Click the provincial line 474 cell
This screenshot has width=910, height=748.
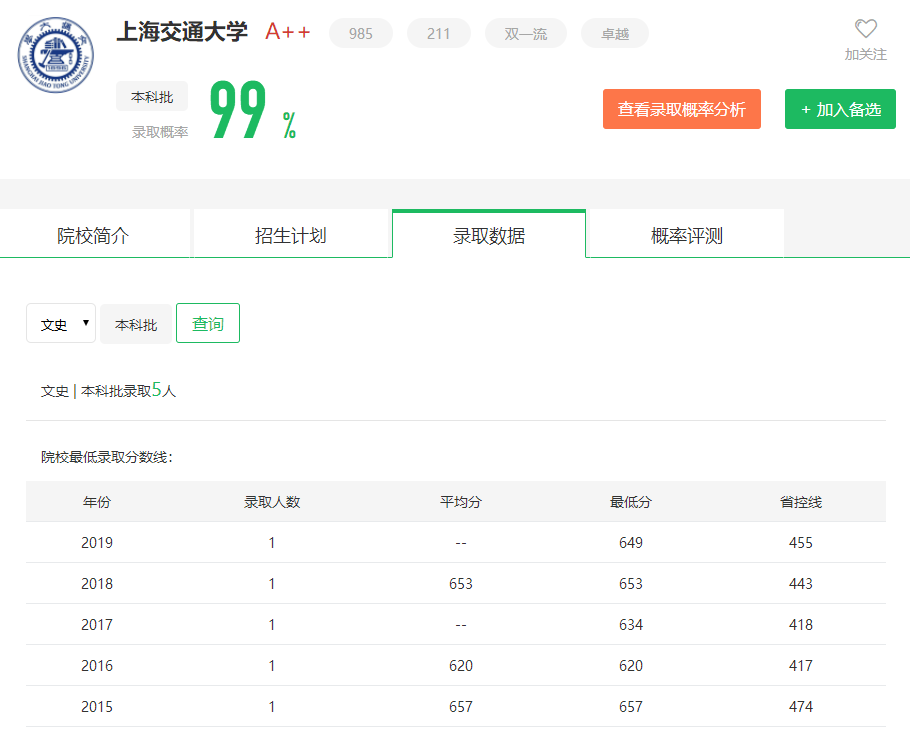(x=801, y=706)
